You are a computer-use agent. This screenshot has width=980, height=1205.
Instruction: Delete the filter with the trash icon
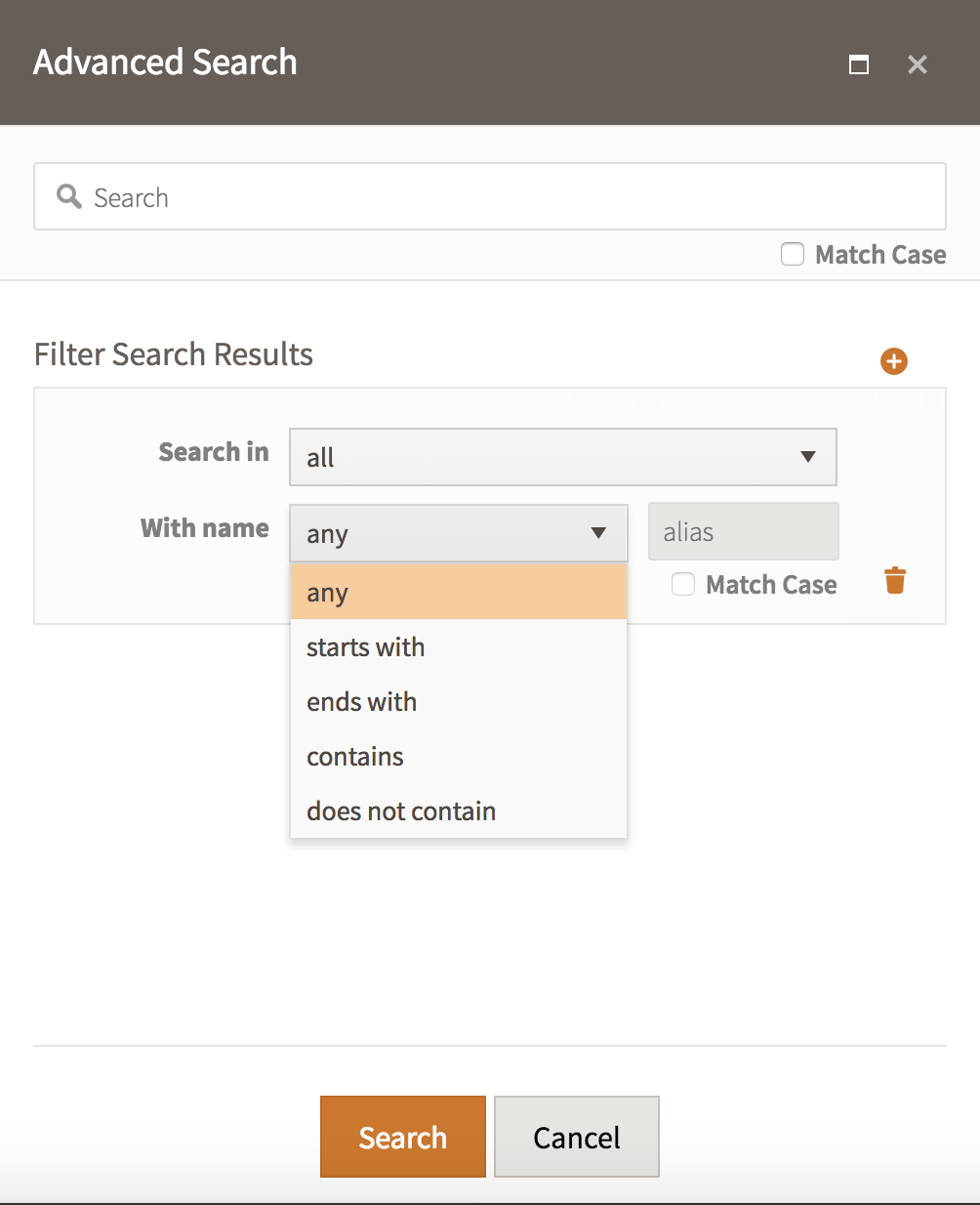tap(895, 580)
